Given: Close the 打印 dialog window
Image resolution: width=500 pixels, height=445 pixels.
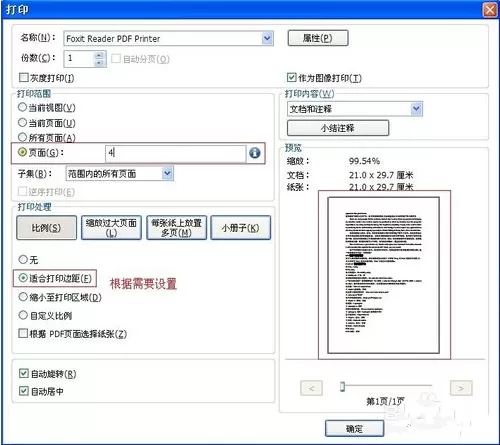Looking at the screenshot, I should 489,10.
